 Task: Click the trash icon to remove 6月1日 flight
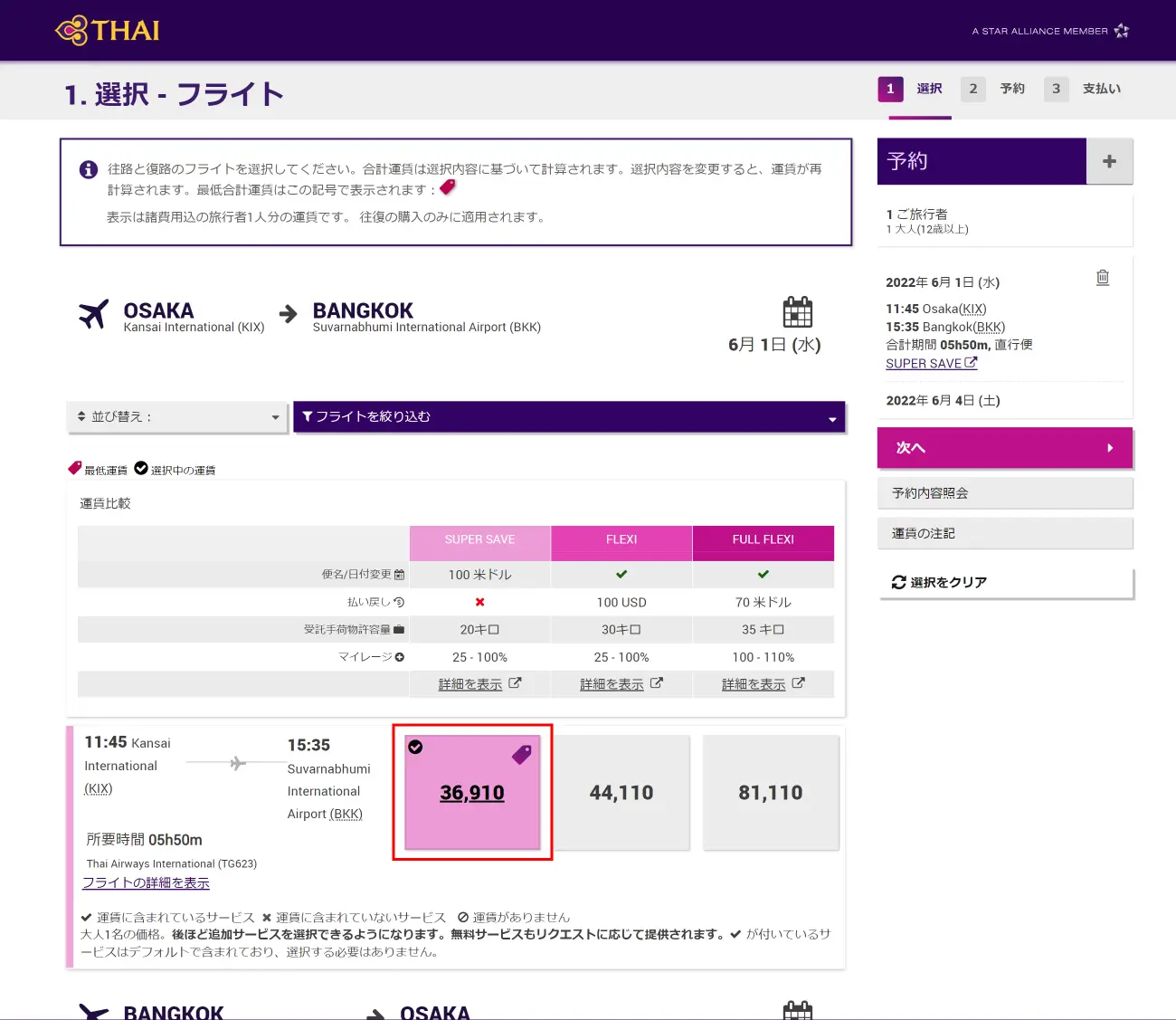1103,278
